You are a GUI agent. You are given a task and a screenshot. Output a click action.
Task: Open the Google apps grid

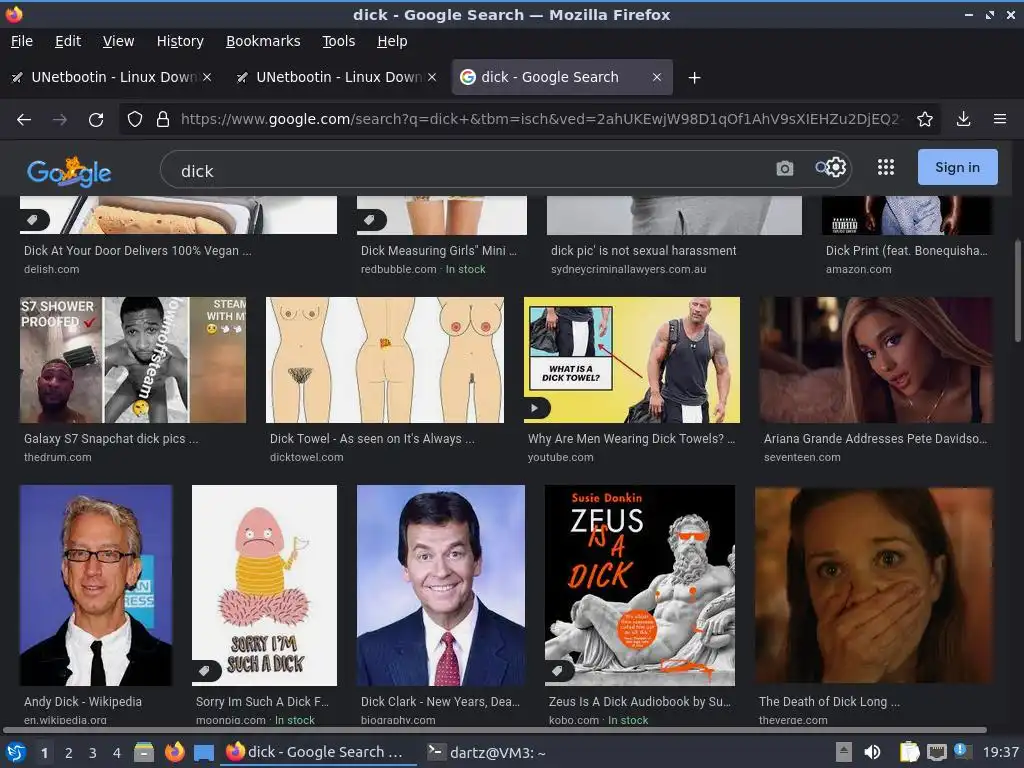(x=886, y=167)
